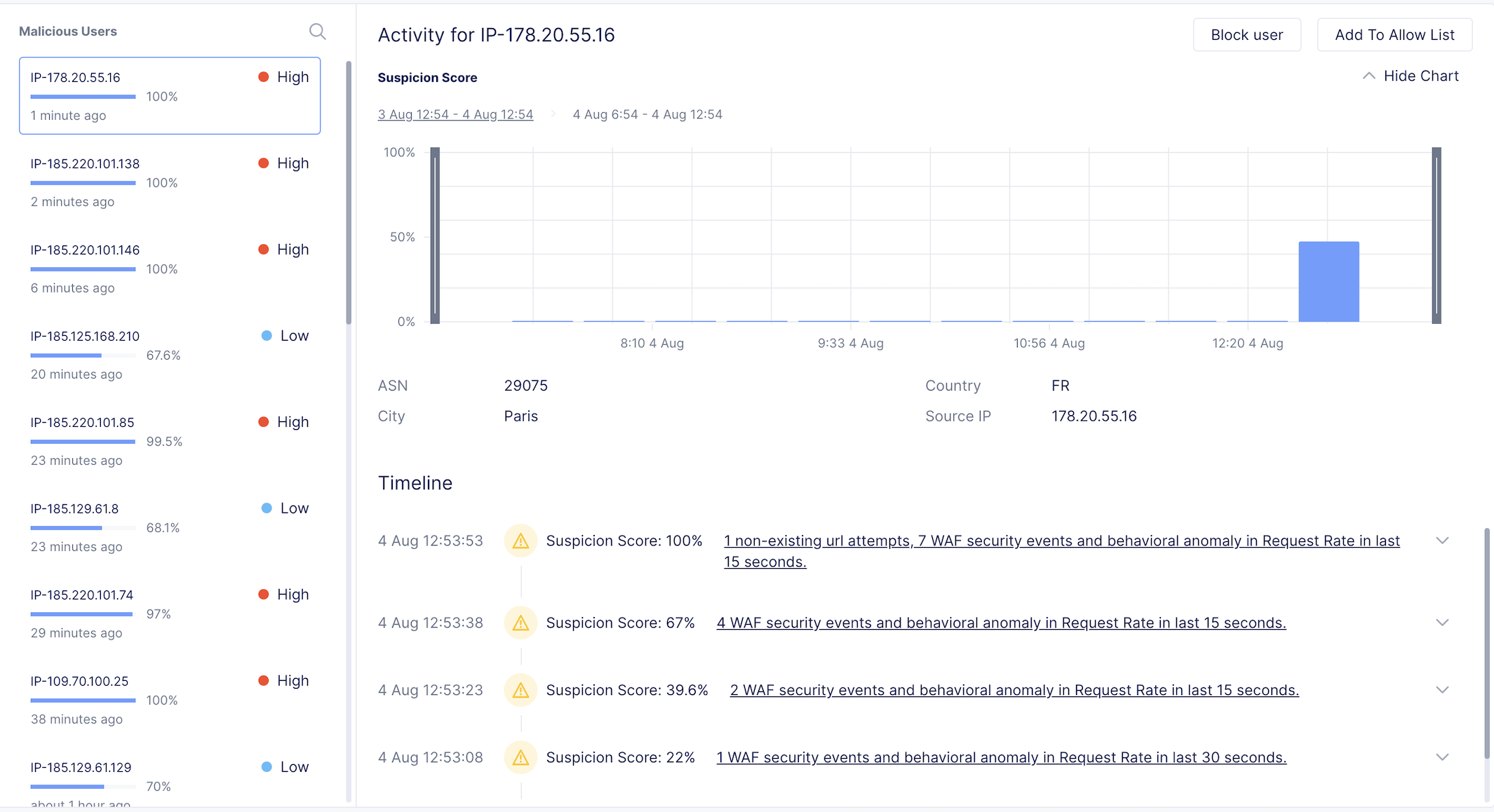Click the Malicious Users search icon

click(317, 32)
